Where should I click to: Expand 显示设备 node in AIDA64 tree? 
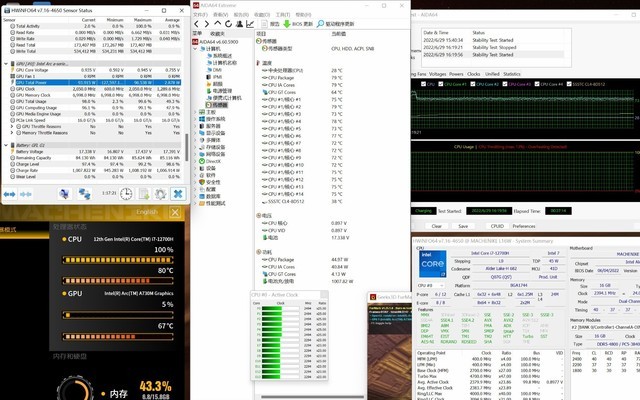coord(195,133)
